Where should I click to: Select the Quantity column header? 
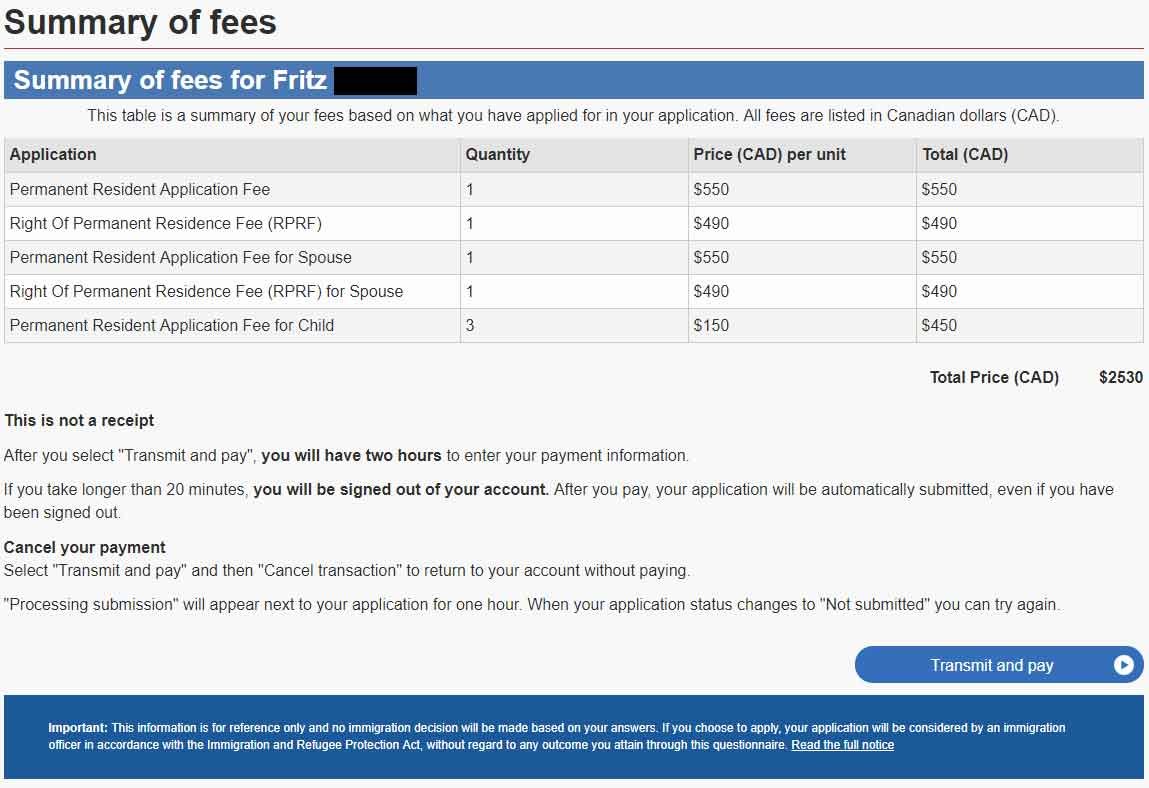(x=498, y=154)
